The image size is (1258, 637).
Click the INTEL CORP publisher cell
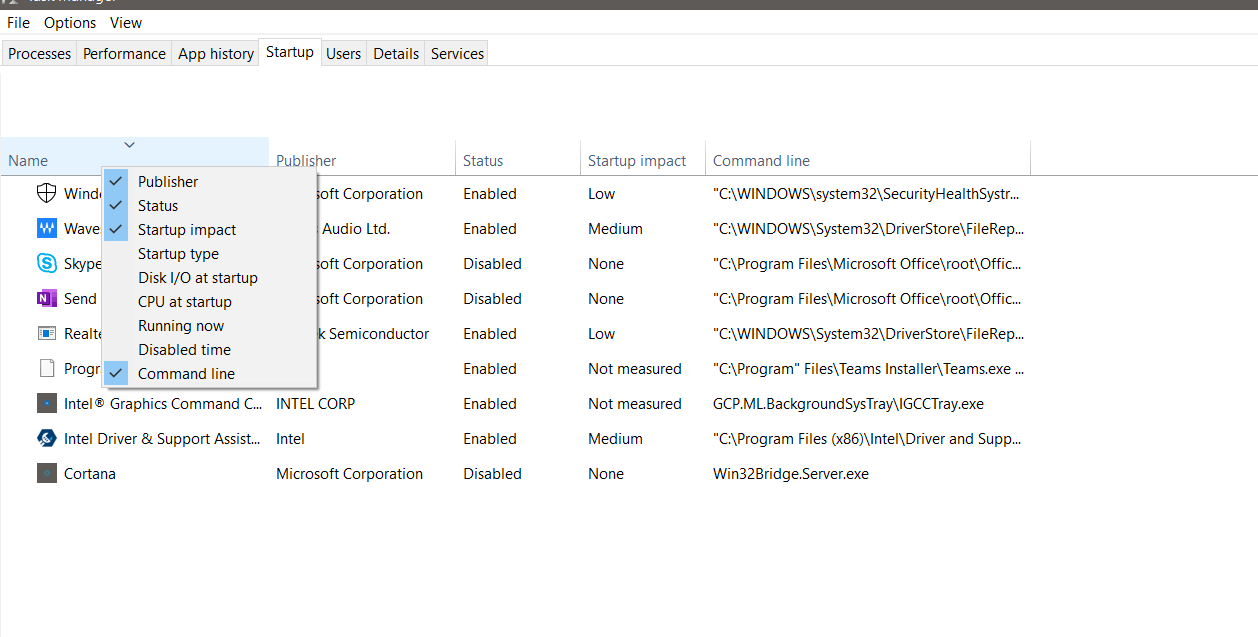point(315,403)
